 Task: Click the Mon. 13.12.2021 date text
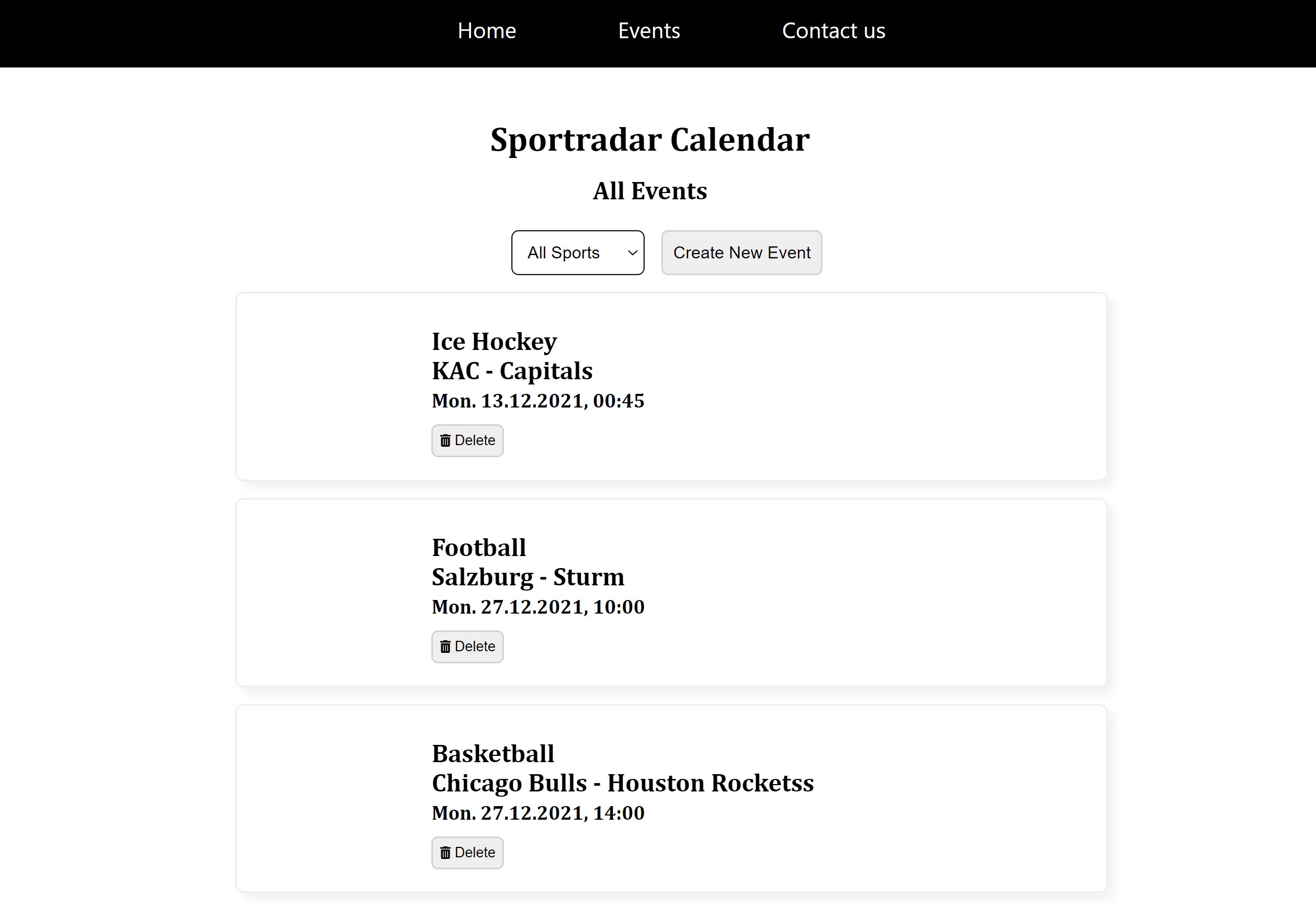click(x=537, y=401)
